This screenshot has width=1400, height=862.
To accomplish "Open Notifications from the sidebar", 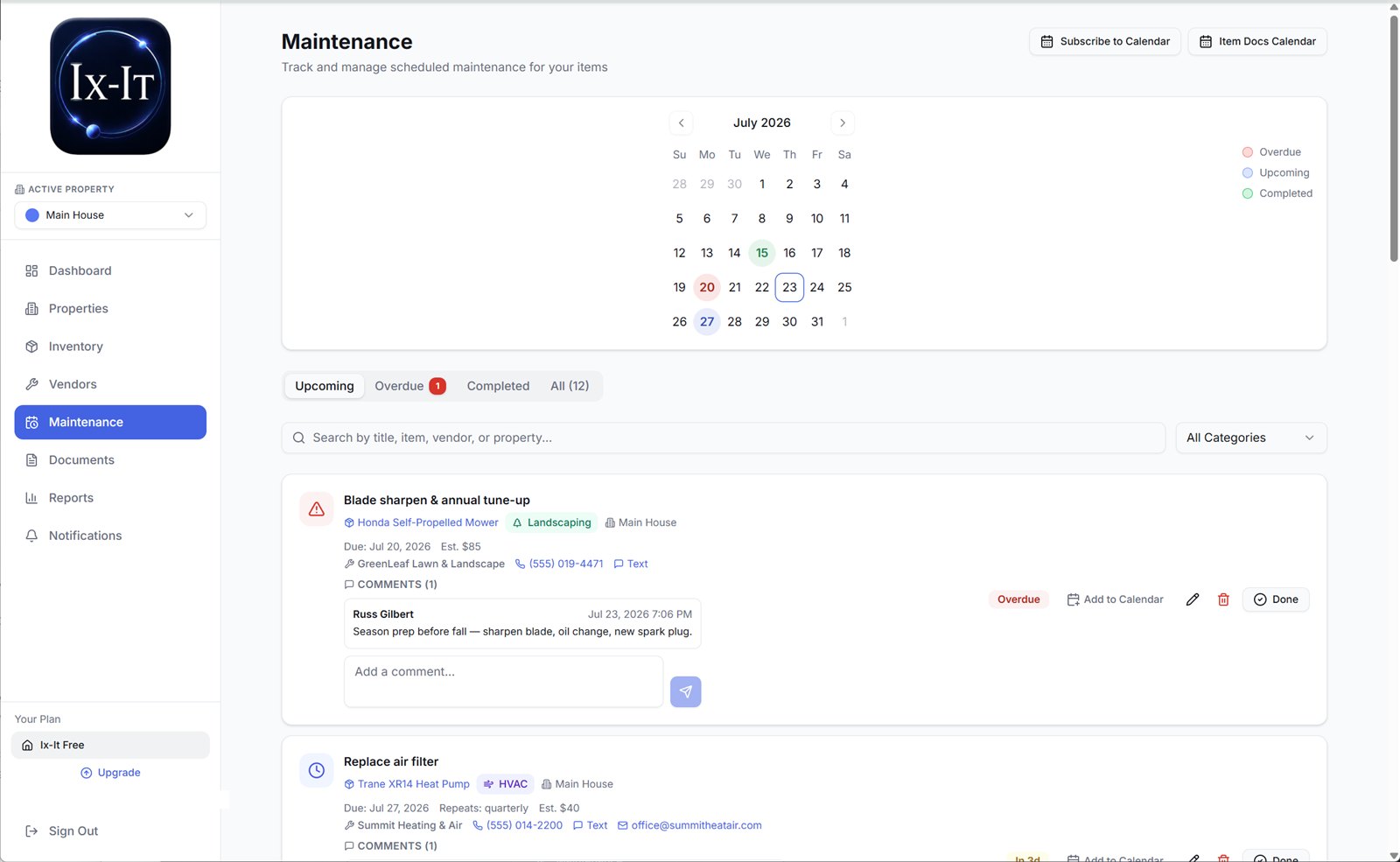I will (x=110, y=536).
